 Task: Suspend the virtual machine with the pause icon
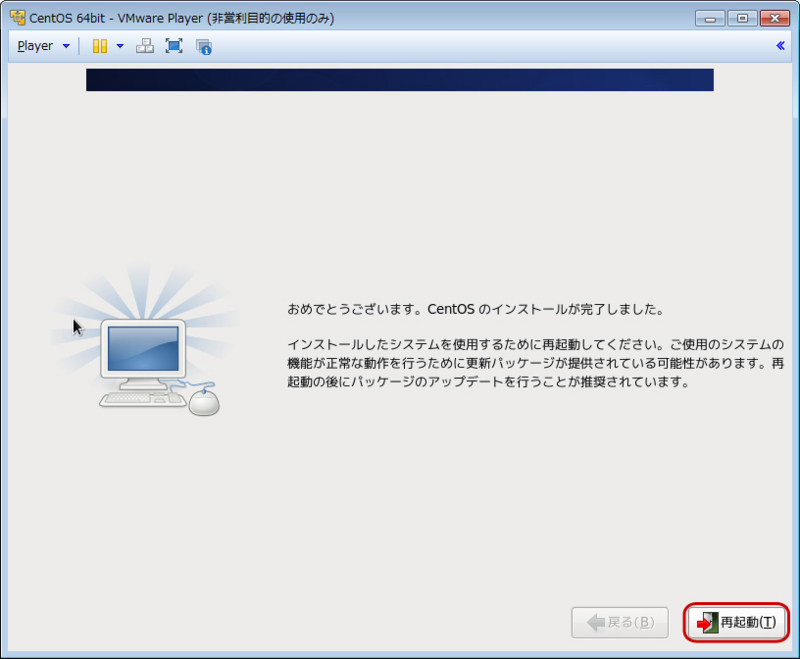click(99, 45)
